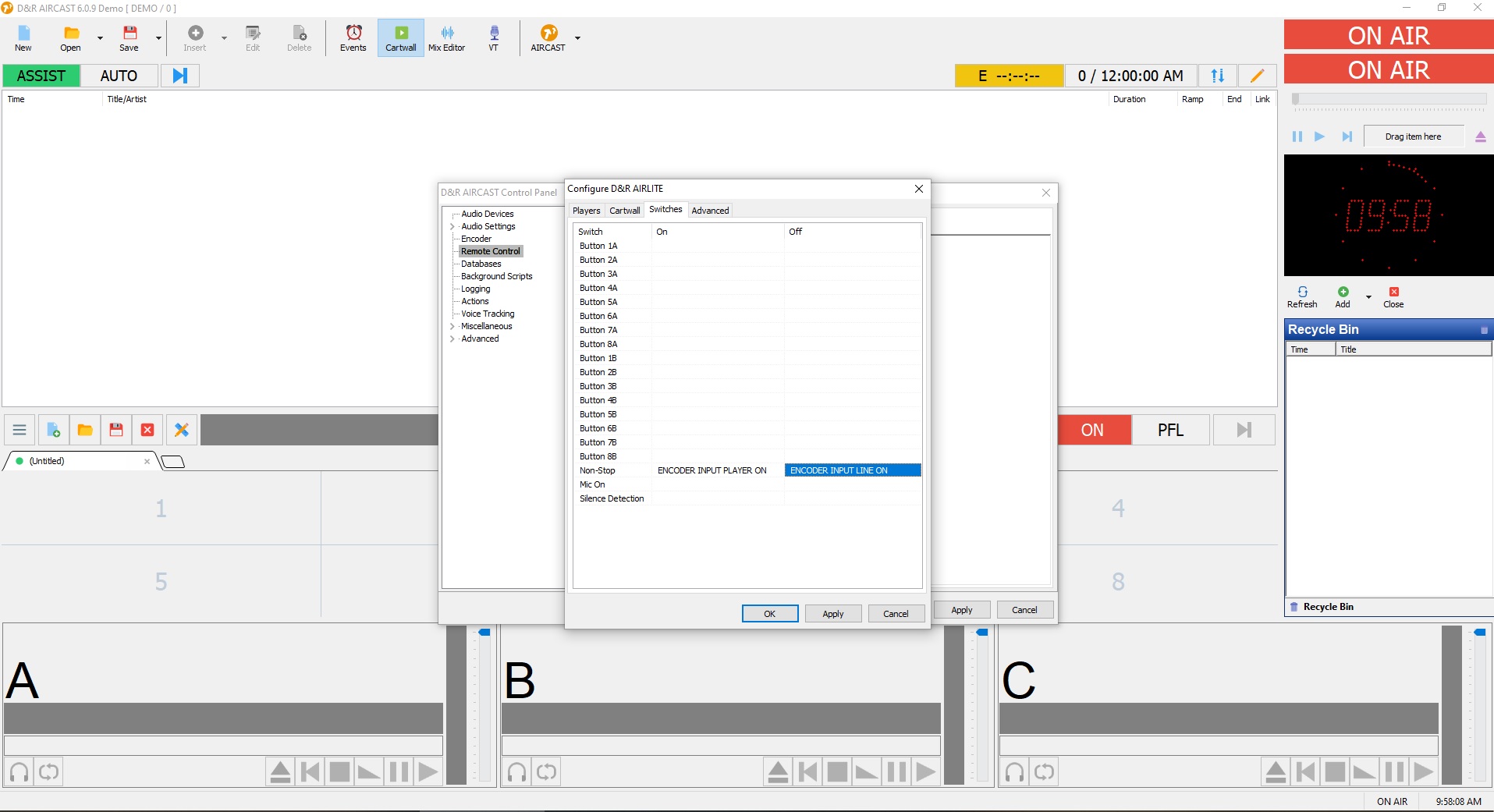Open the Advanced tab in AIRLITE dialog
1494x812 pixels.
pos(710,211)
